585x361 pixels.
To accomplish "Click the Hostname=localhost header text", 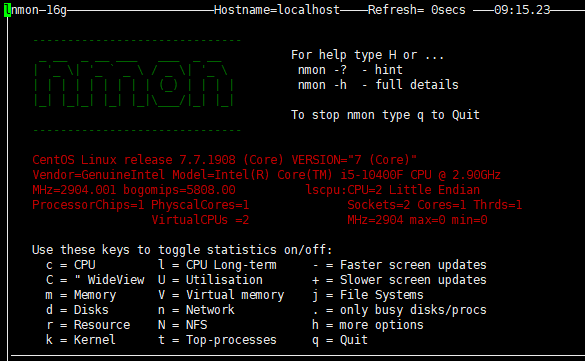I will pos(277,10).
